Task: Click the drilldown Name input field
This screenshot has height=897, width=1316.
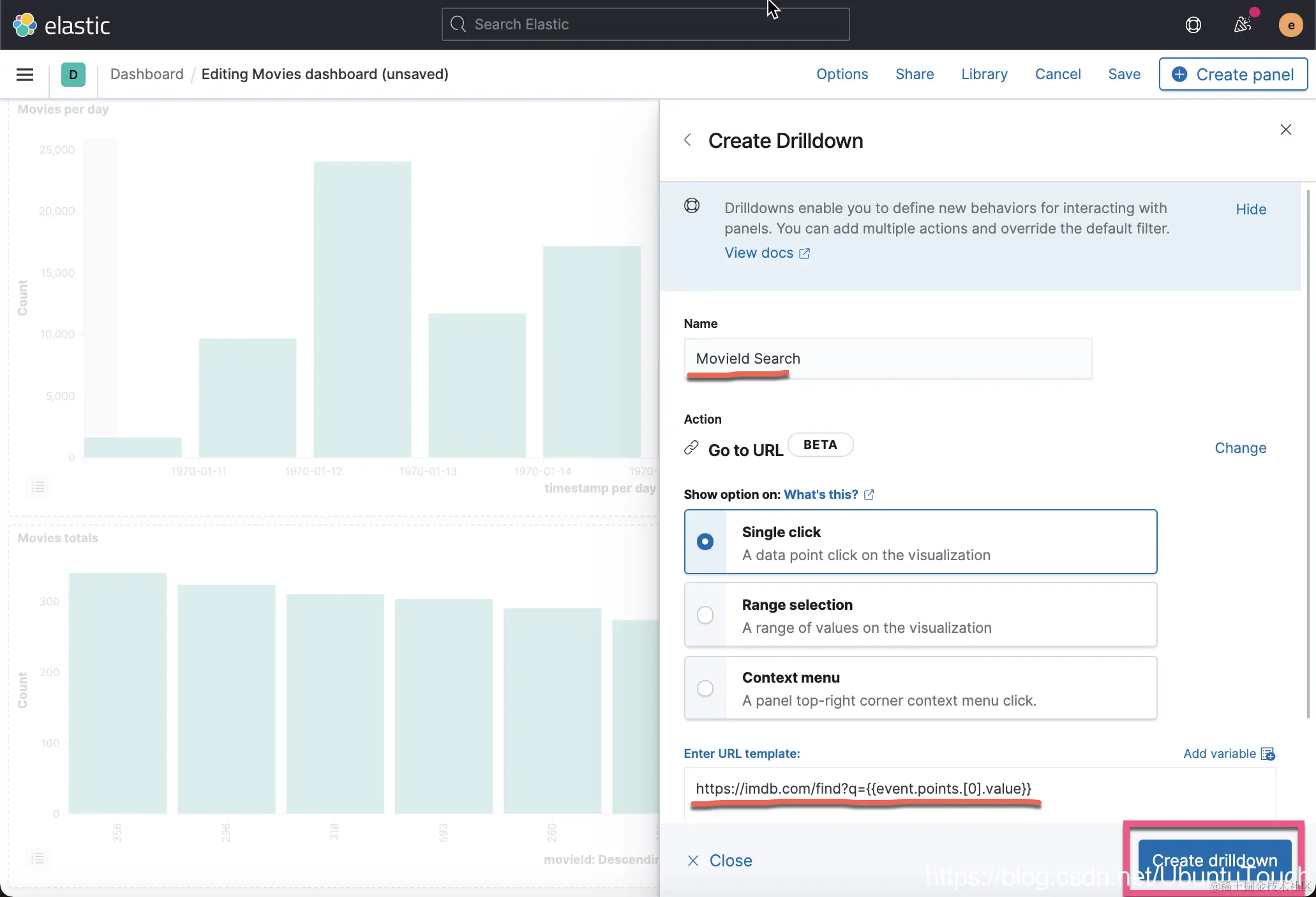Action: coord(887,359)
